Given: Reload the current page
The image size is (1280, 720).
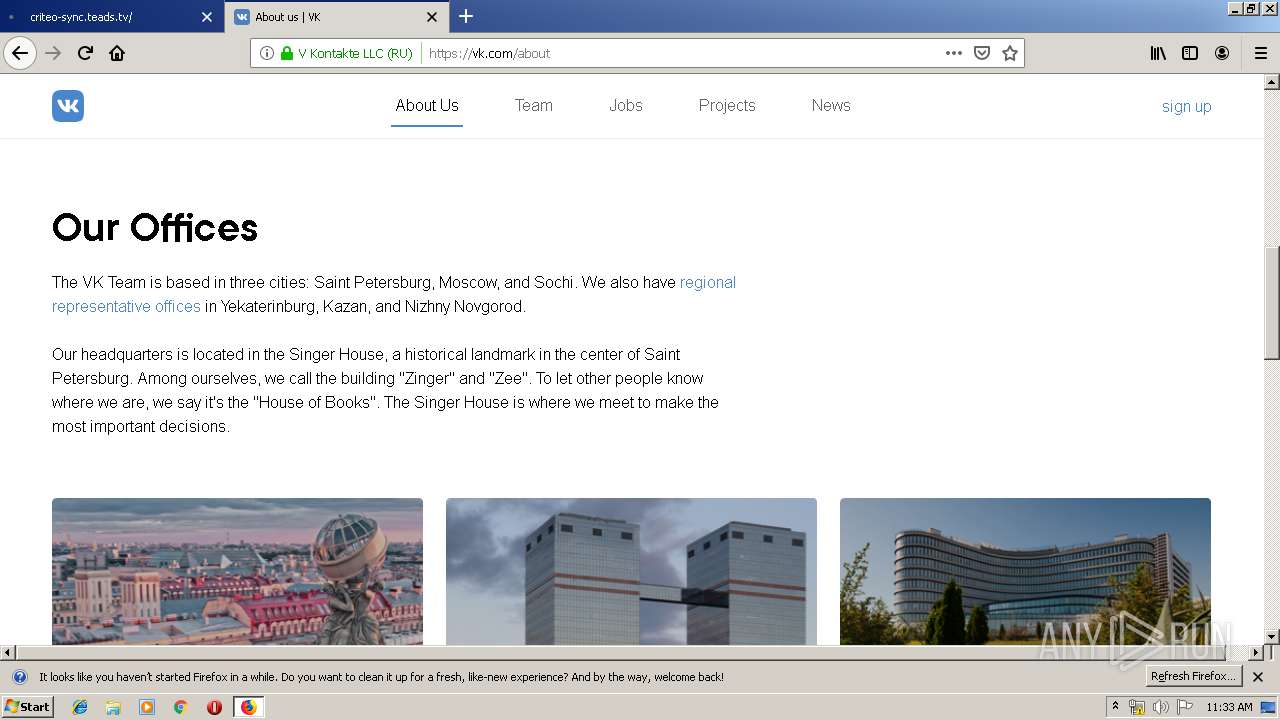Looking at the screenshot, I should pyautogui.click(x=85, y=53).
